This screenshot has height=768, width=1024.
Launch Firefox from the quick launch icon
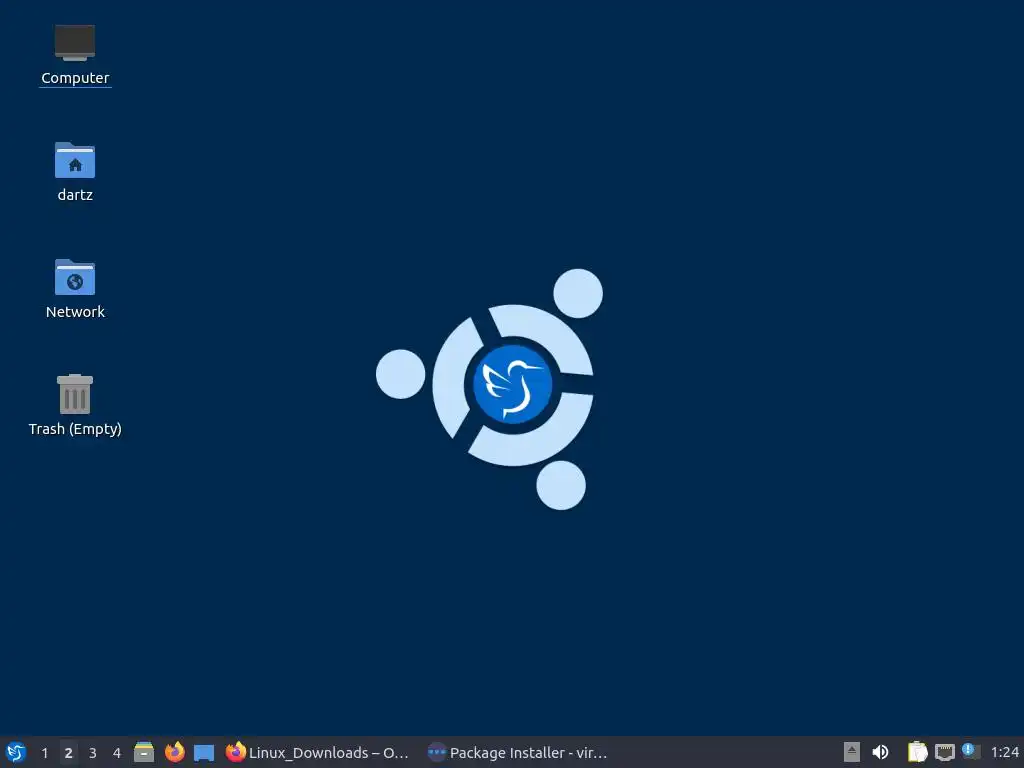(x=174, y=752)
